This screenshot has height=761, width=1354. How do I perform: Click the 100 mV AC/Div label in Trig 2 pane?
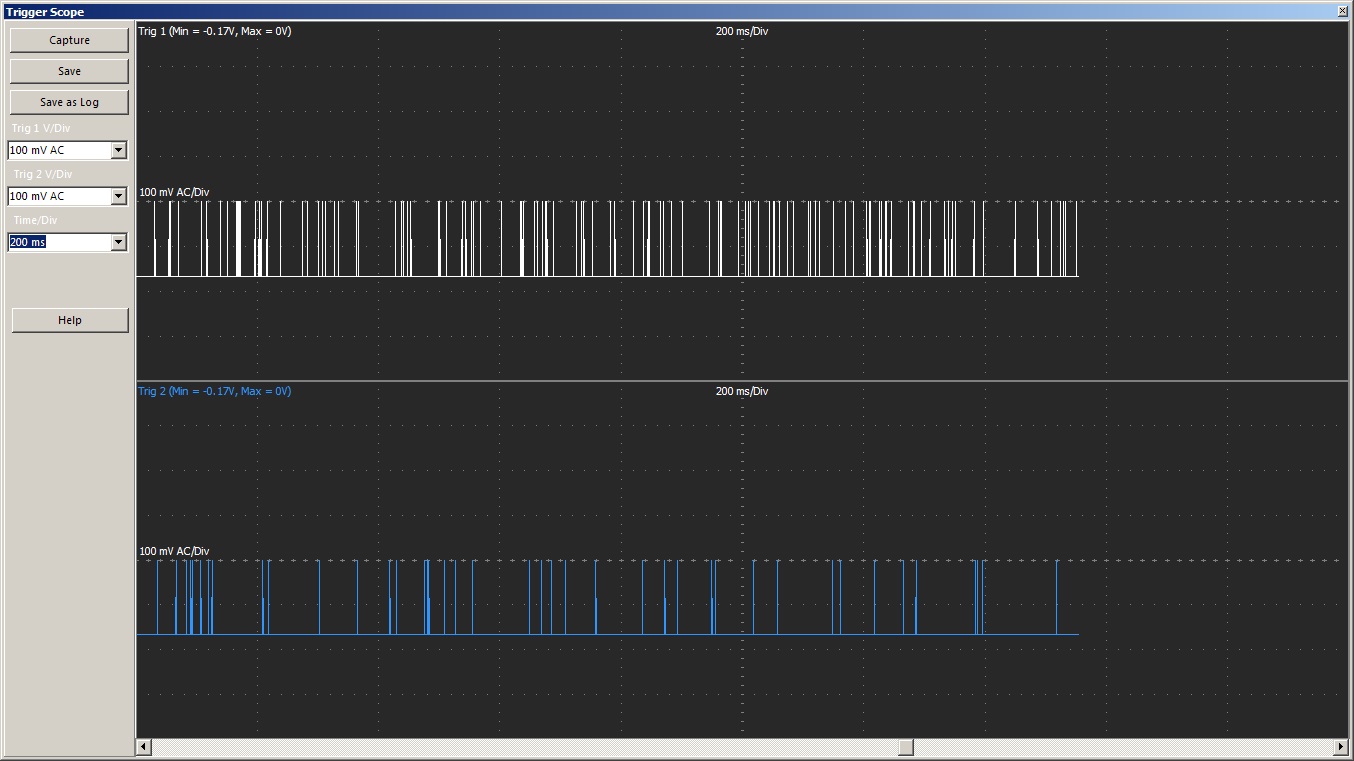coord(174,552)
